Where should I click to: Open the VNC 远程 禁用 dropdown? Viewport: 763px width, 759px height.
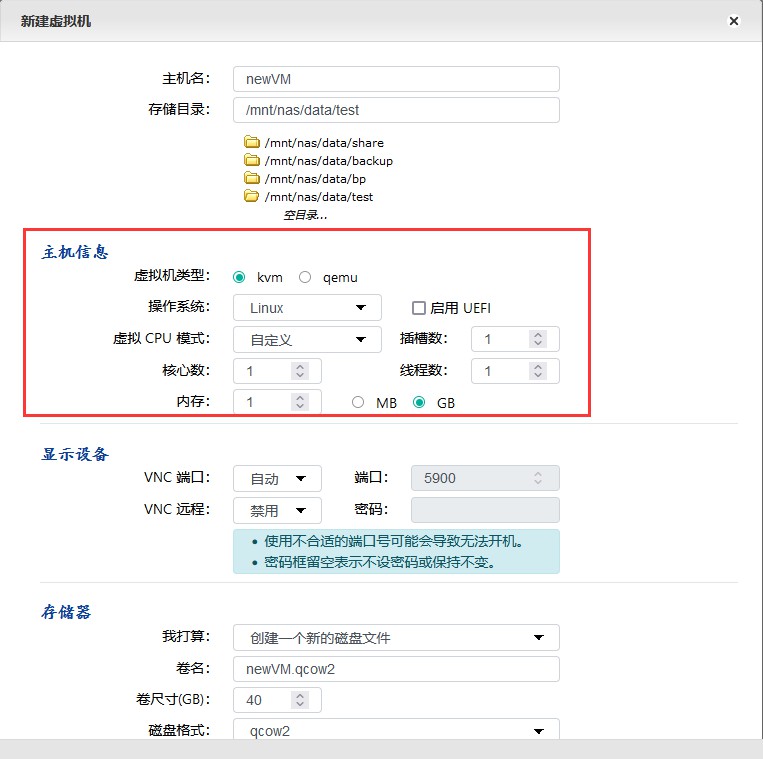[277, 510]
